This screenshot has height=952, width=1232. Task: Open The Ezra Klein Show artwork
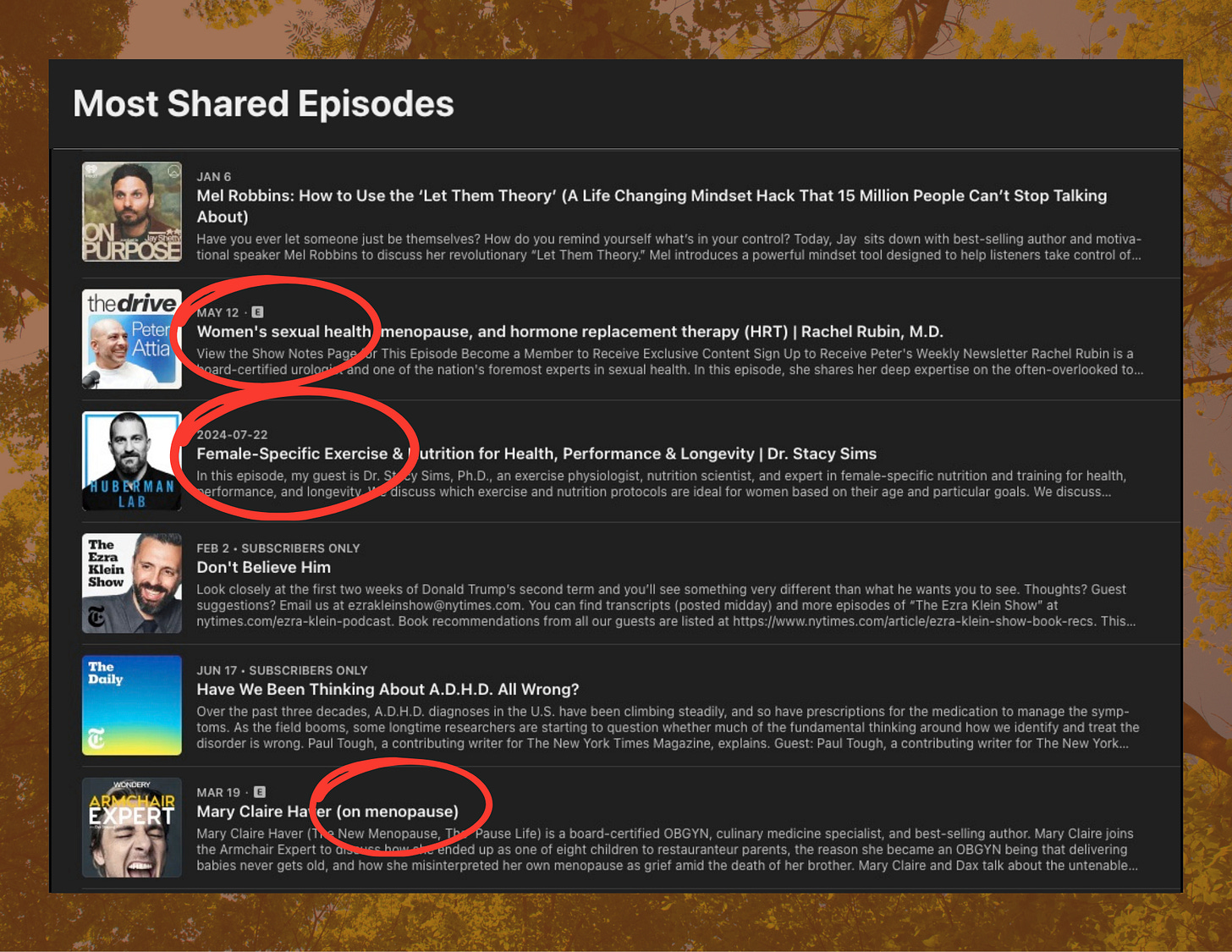click(x=131, y=583)
